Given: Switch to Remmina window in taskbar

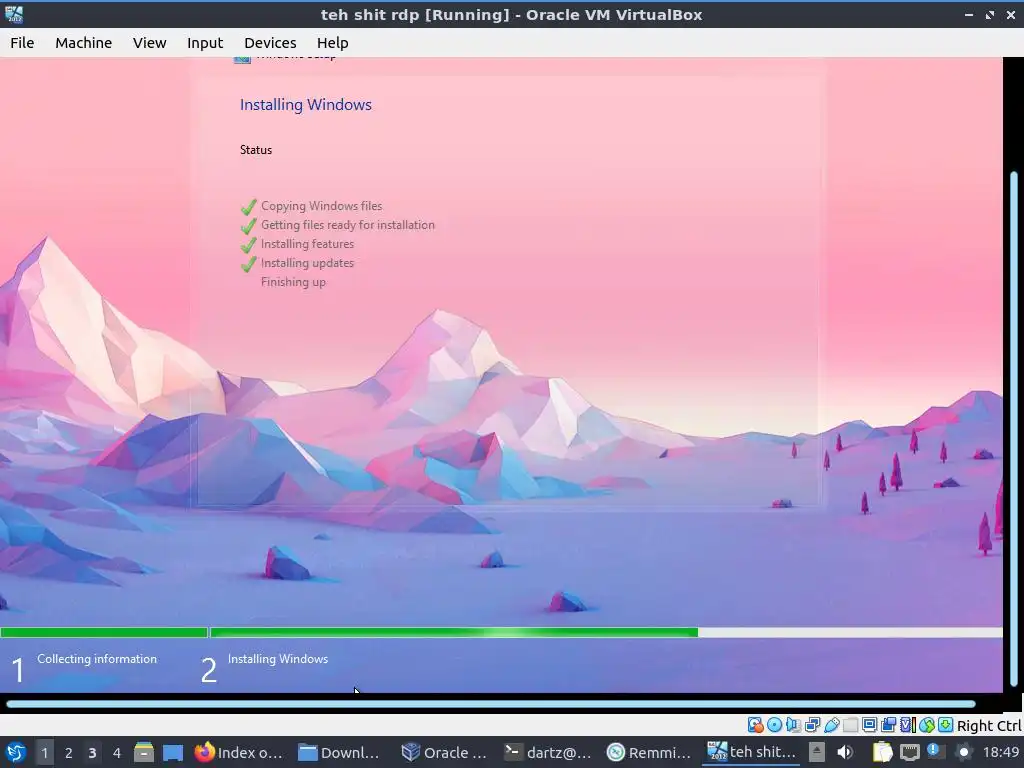Looking at the screenshot, I should (x=649, y=752).
